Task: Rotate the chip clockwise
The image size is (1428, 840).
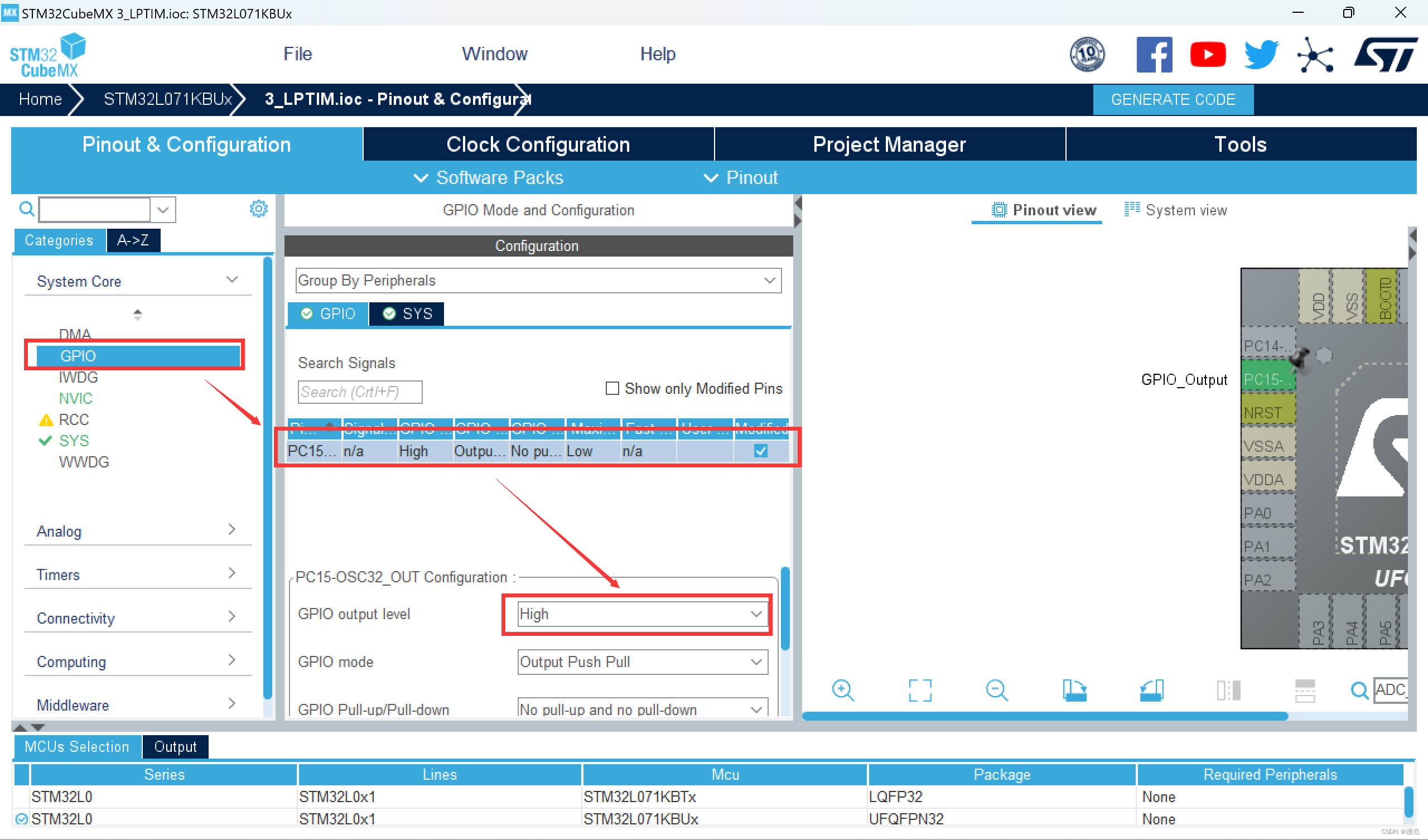Action: pos(1074,690)
